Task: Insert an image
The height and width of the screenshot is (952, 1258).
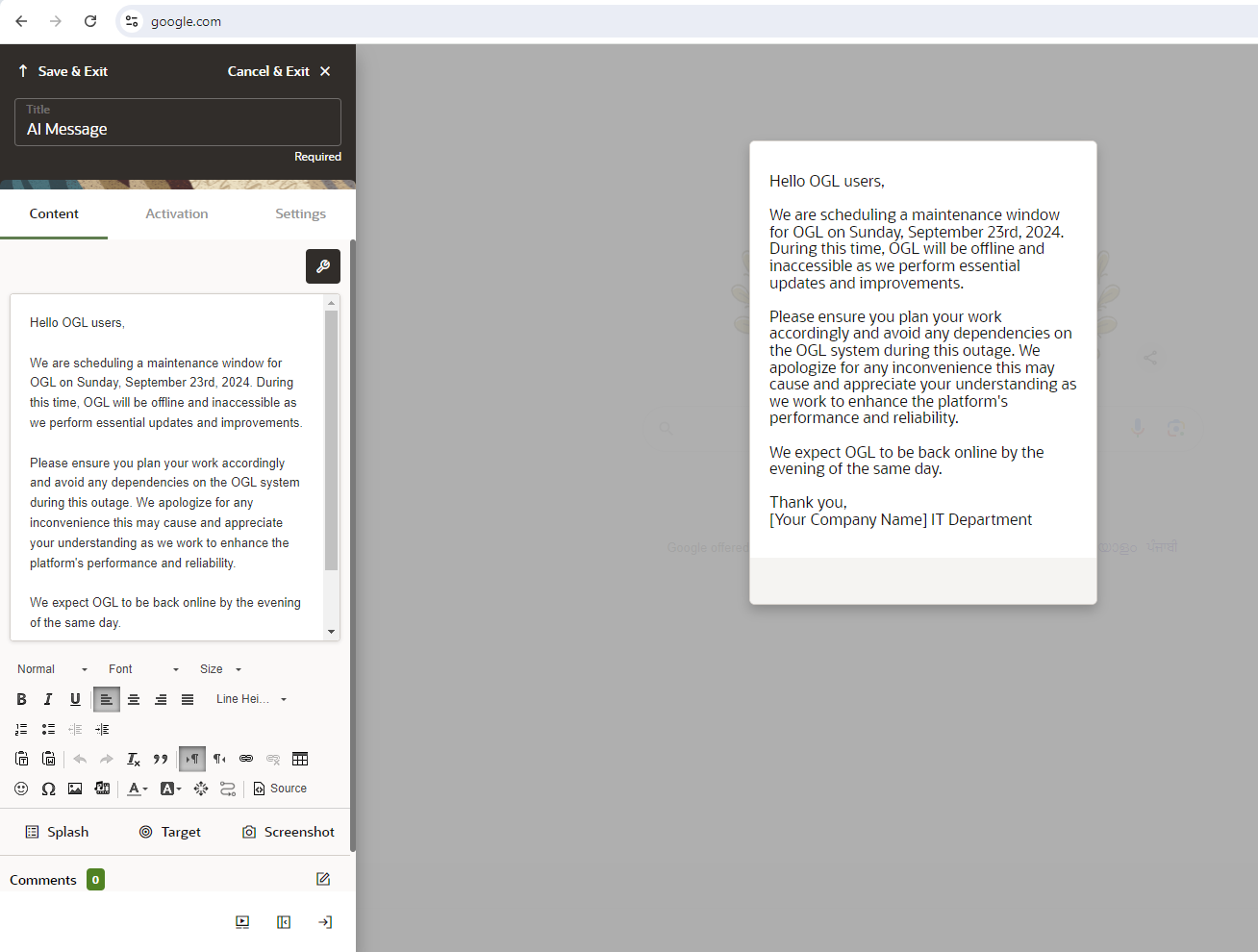Action: (x=75, y=789)
